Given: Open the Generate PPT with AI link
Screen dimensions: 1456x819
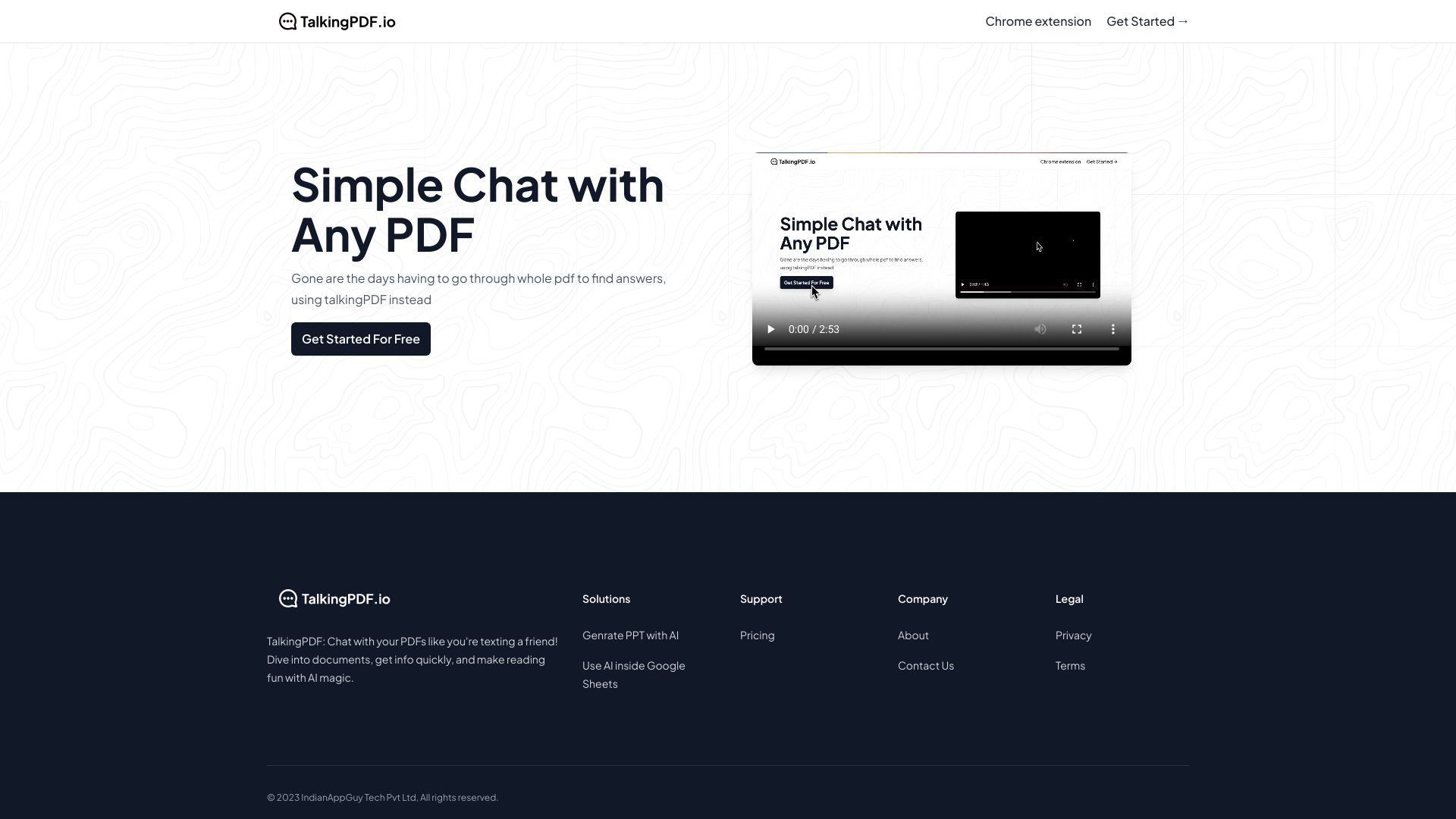Looking at the screenshot, I should tap(630, 635).
